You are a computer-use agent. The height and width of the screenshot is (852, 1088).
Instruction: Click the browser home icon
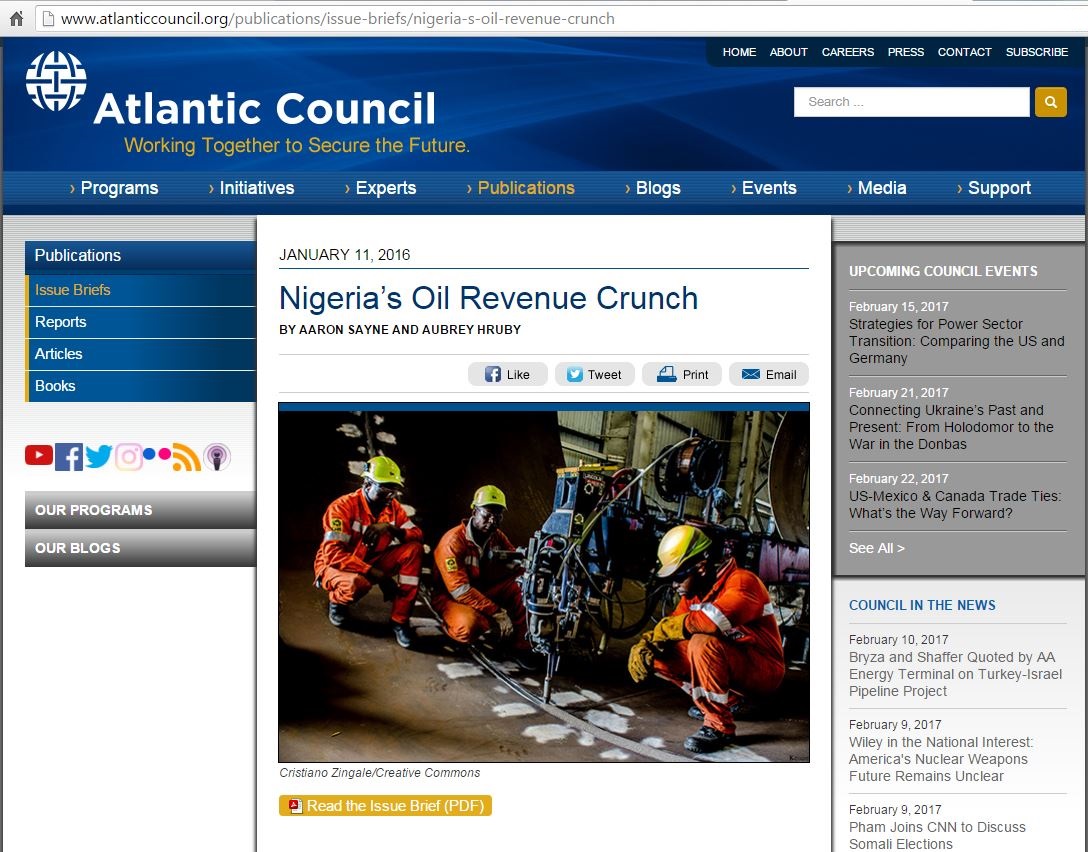tap(16, 18)
